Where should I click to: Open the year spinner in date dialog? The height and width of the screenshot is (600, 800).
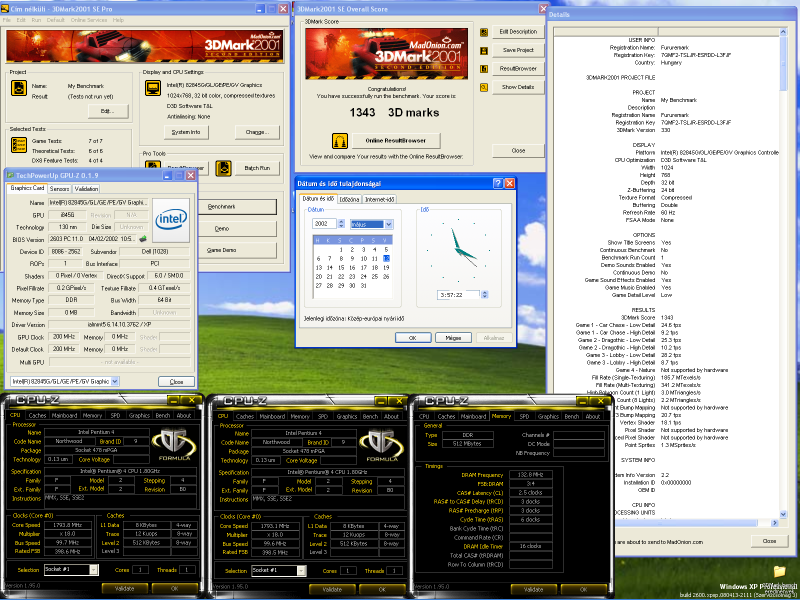(341, 224)
